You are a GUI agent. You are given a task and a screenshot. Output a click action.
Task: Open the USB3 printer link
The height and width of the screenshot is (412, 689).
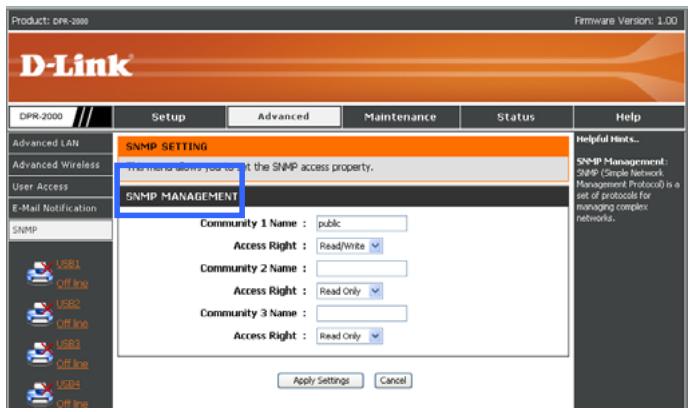pos(68,344)
